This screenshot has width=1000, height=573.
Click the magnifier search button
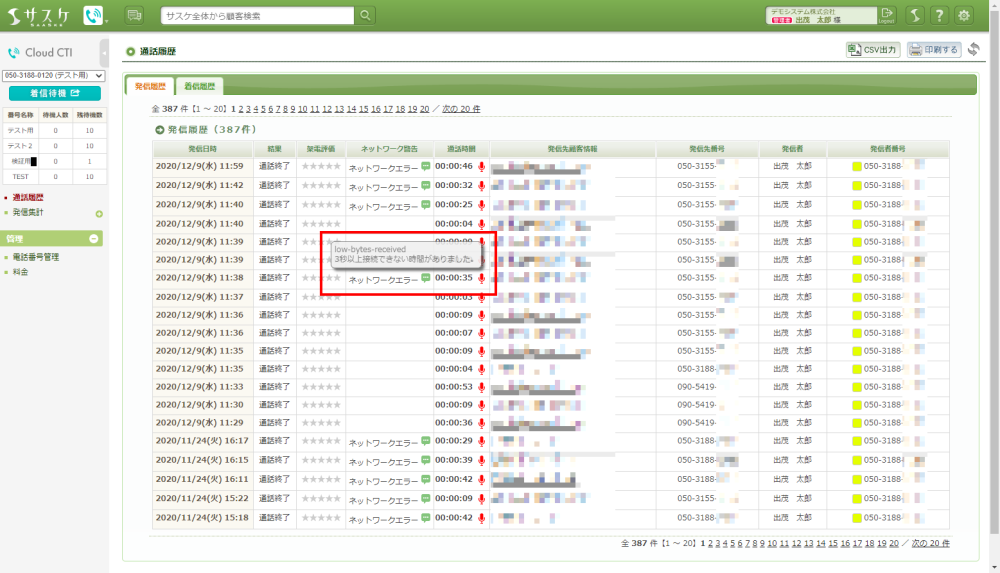tap(366, 15)
